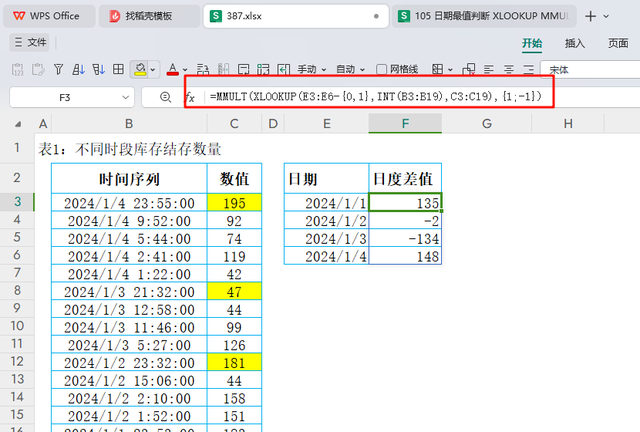Image resolution: width=640 pixels, height=432 pixels.
Task: Click the borders grid icon
Action: coord(438,69)
